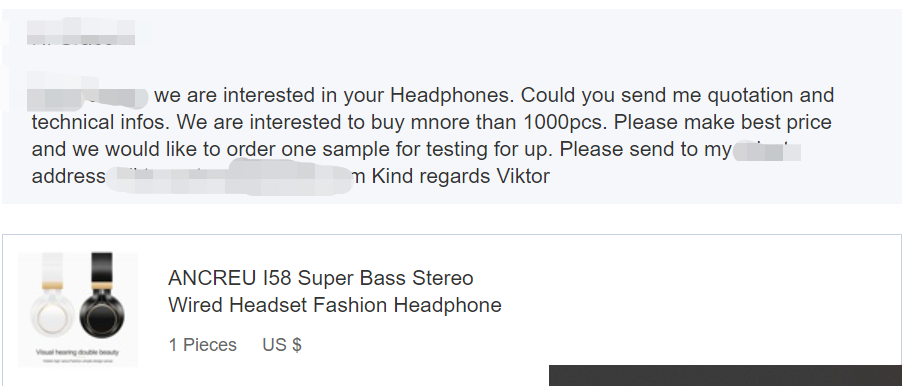The height and width of the screenshot is (386, 902).
Task: Click the 'technical infos' phrase in message
Action: [101, 122]
